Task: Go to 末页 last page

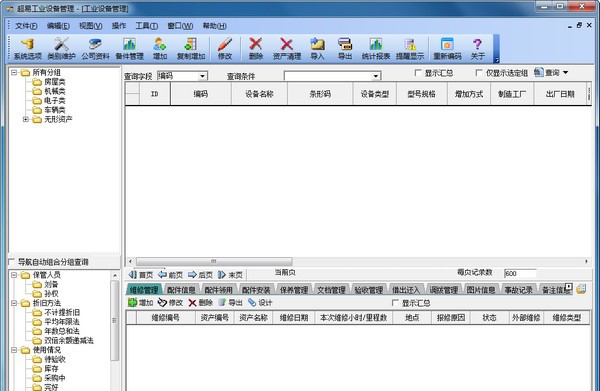Action: (x=230, y=275)
